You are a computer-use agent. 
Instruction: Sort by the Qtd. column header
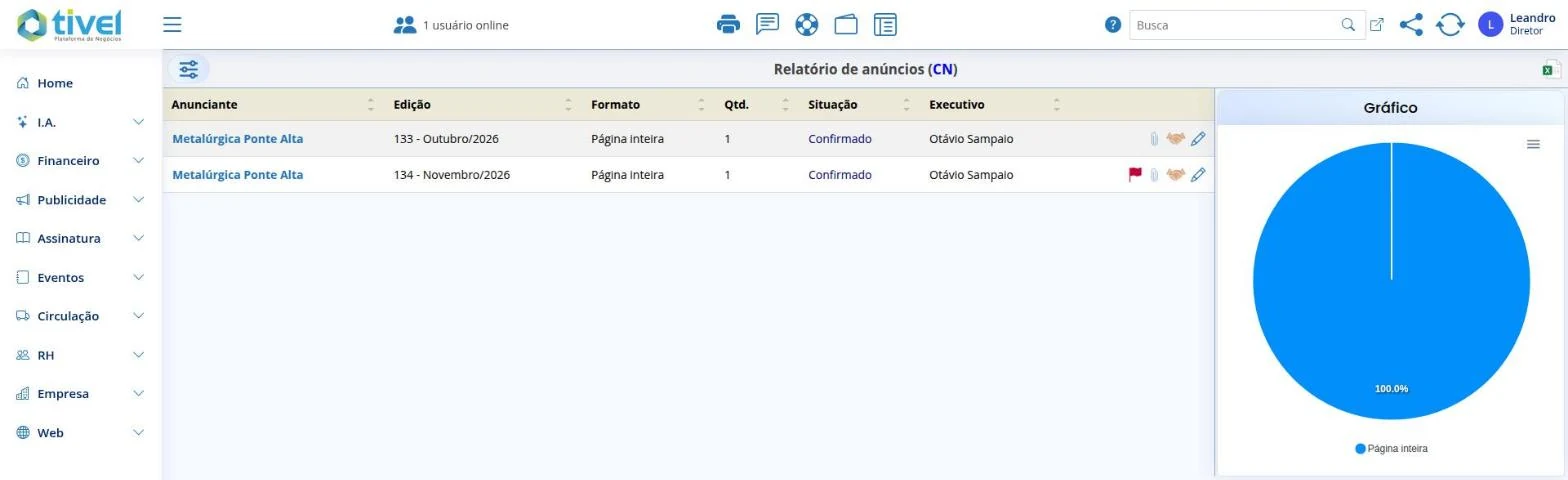[x=757, y=104]
